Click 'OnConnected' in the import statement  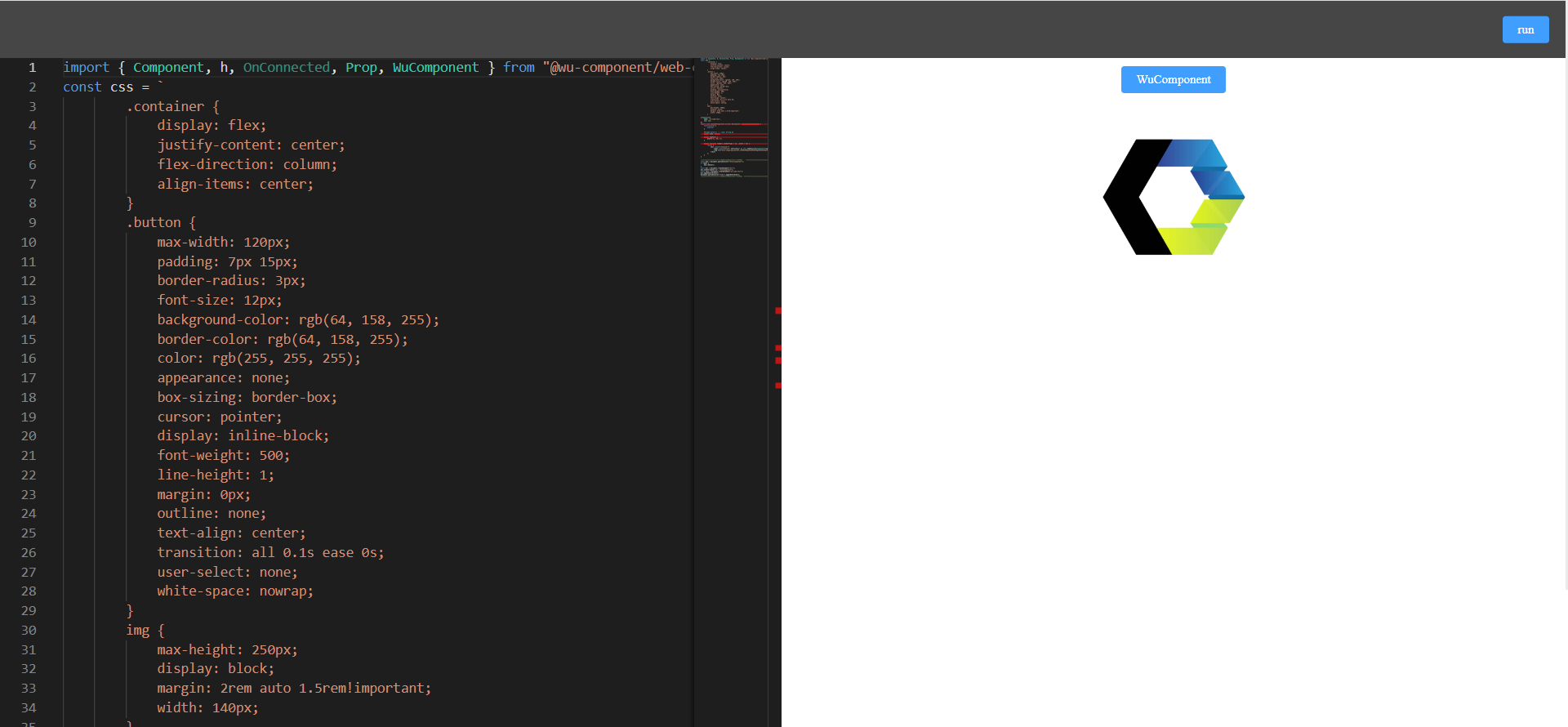(x=287, y=68)
